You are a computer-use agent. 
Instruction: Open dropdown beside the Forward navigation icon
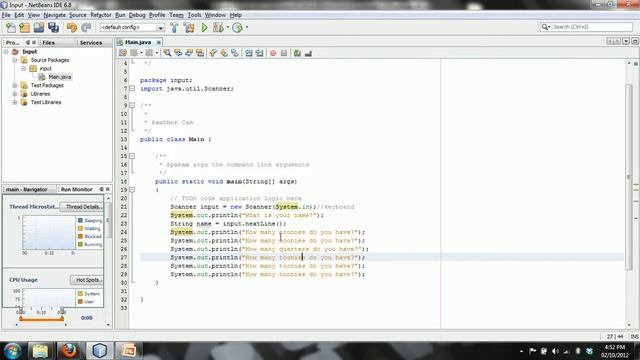pyautogui.click(x=157, y=53)
